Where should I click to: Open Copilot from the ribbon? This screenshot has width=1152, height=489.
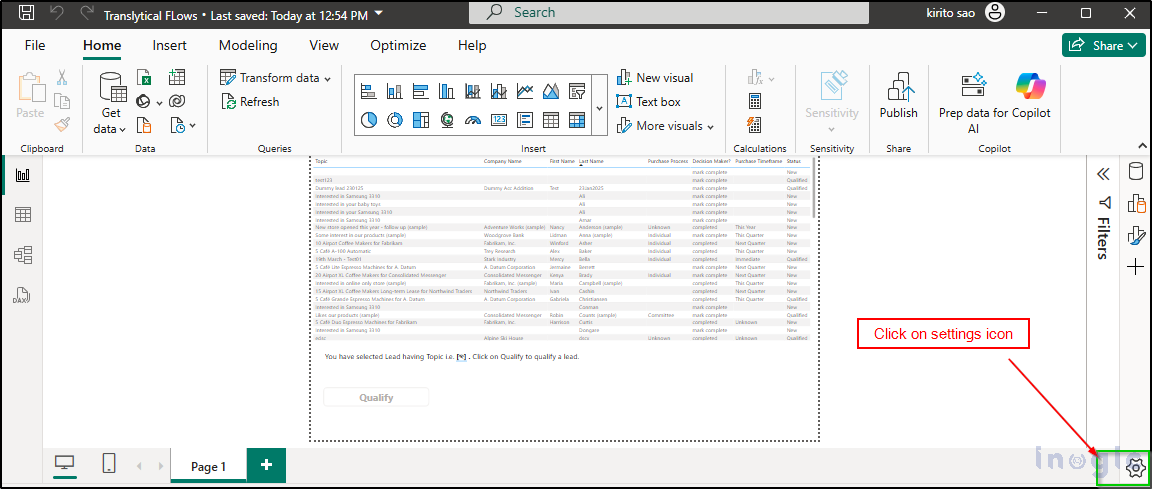tap(1032, 95)
